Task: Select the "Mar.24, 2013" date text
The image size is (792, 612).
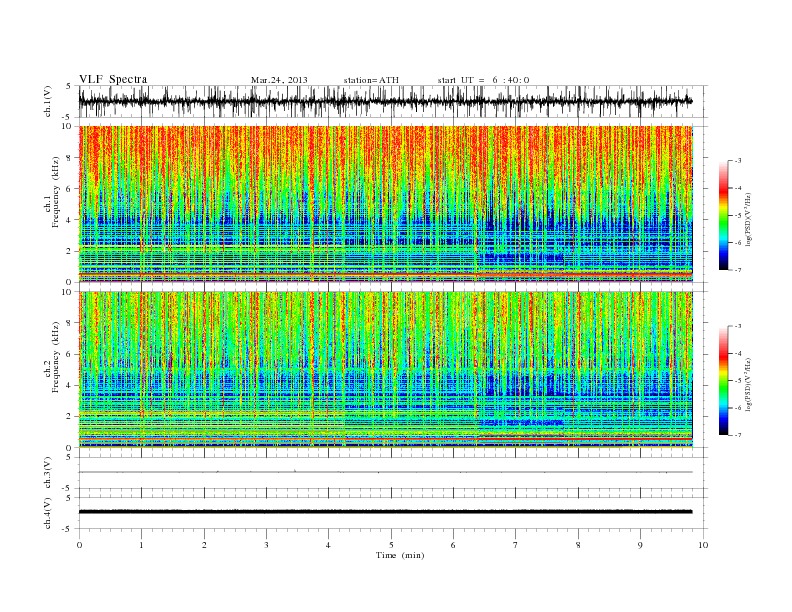Action: 279,80
